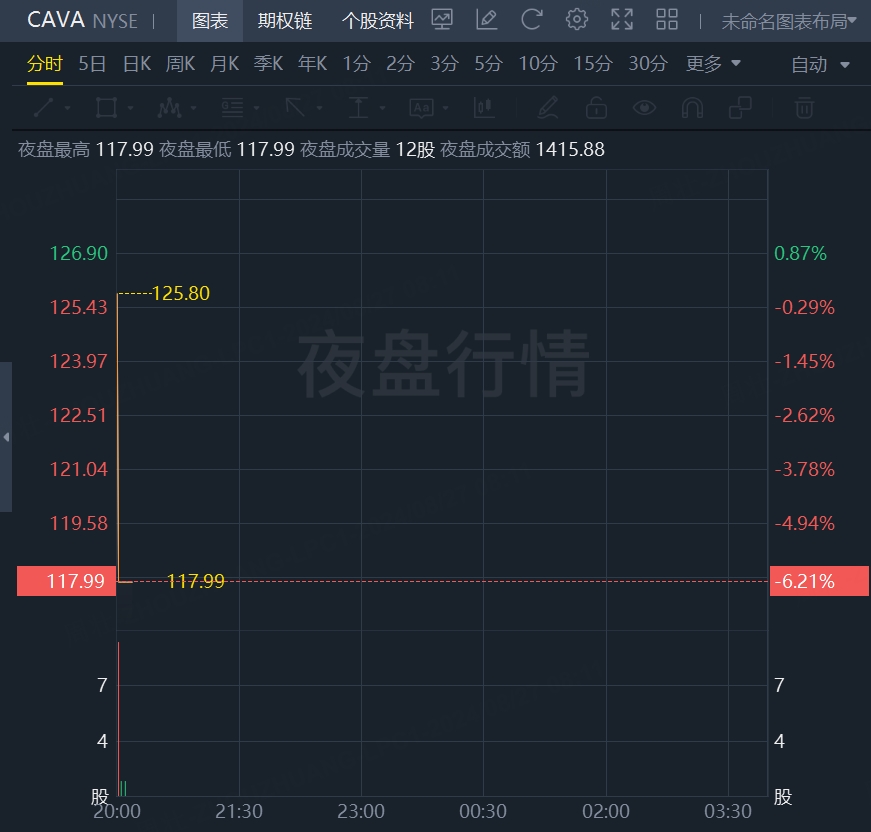Click the 126.90 price axis label
871x832 pixels.
pyautogui.click(x=79, y=253)
